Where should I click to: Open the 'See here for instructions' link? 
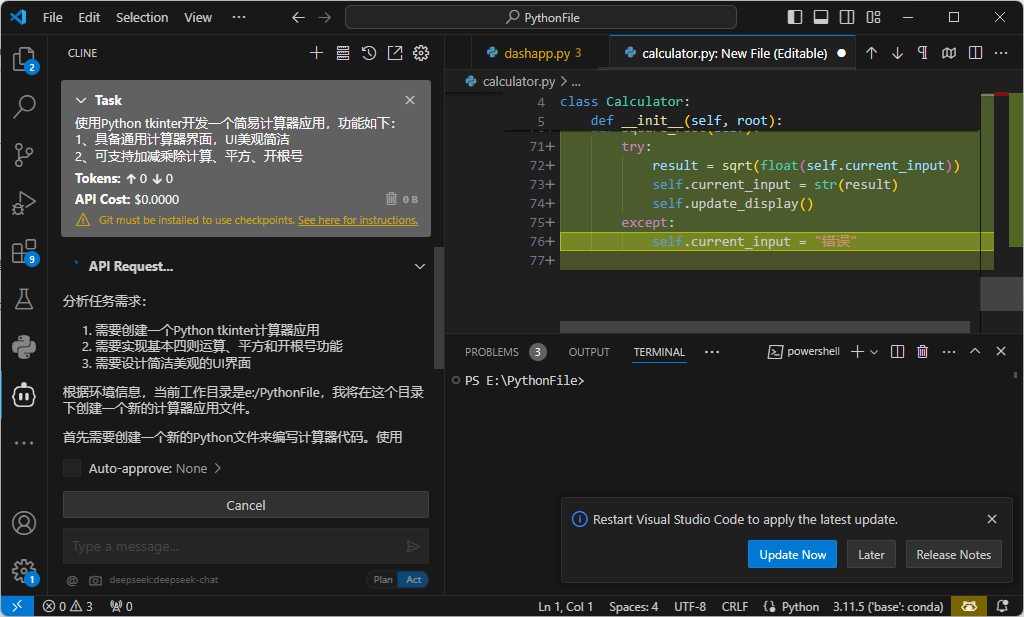coord(358,220)
